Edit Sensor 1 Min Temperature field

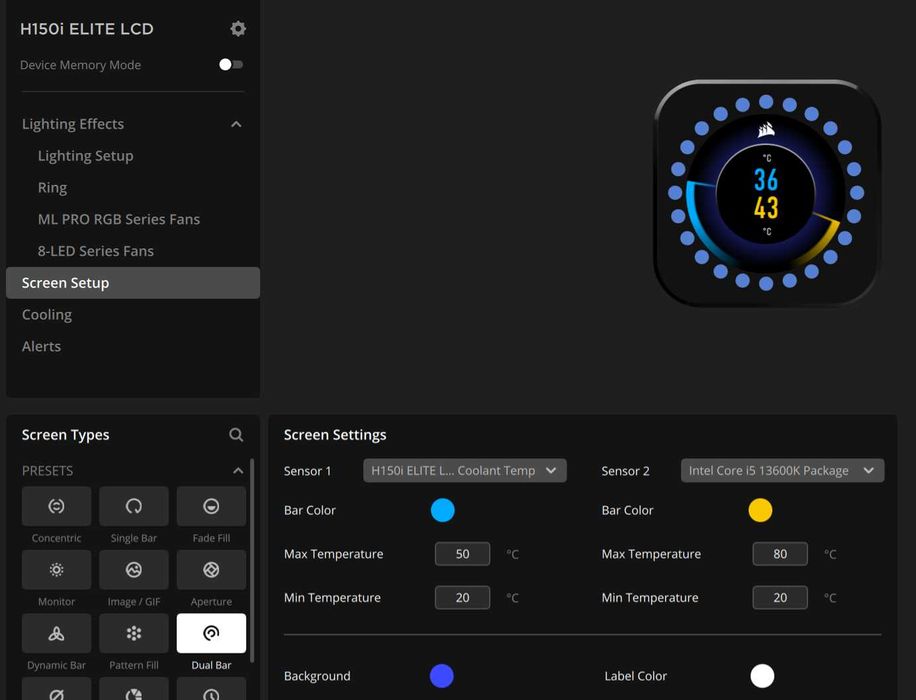pos(462,598)
